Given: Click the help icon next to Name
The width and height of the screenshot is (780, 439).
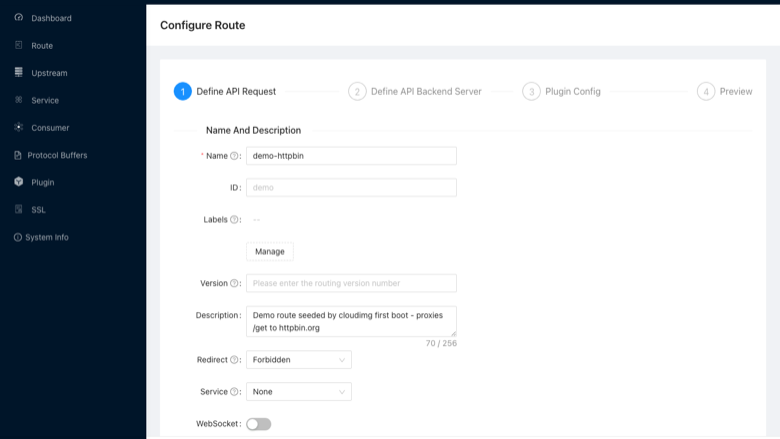Looking at the screenshot, I should click(234, 156).
